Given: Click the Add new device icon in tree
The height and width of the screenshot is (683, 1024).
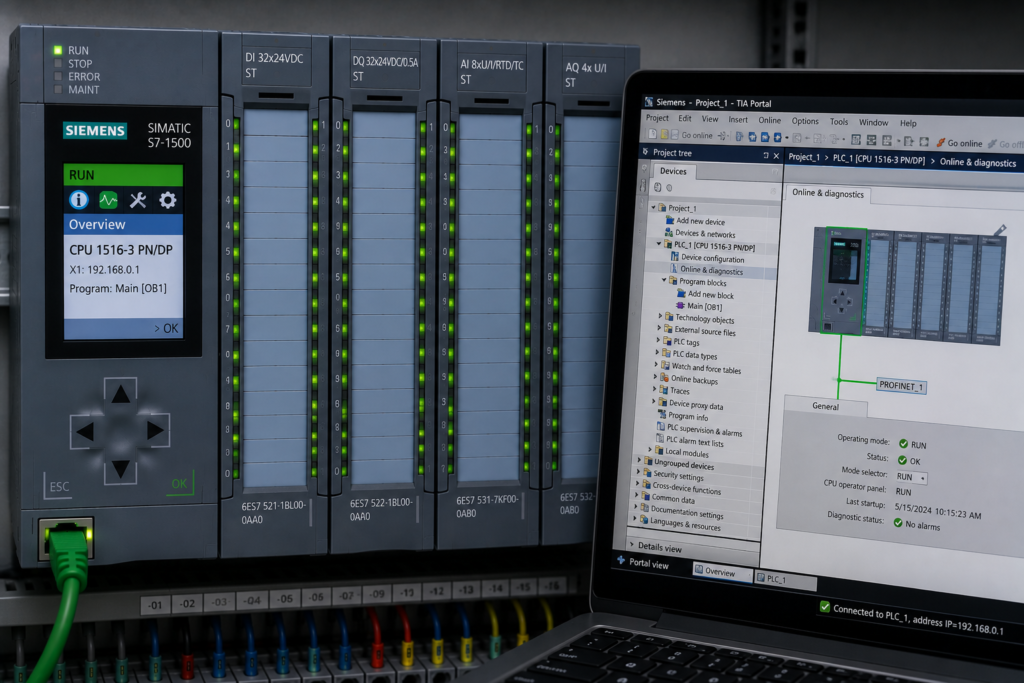Looking at the screenshot, I should [x=669, y=220].
